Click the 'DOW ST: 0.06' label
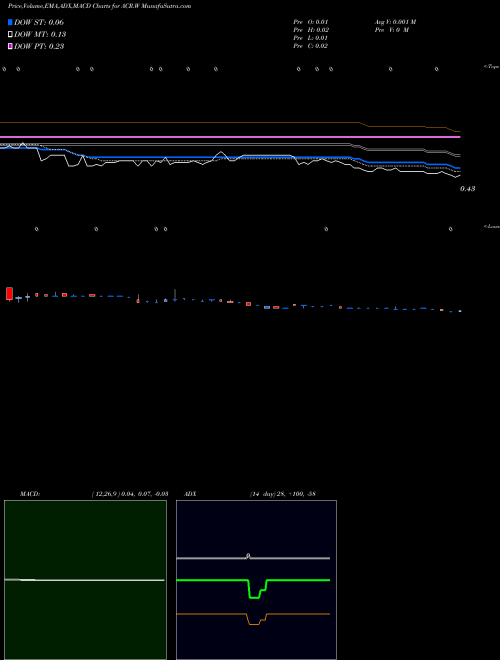 [39, 22]
